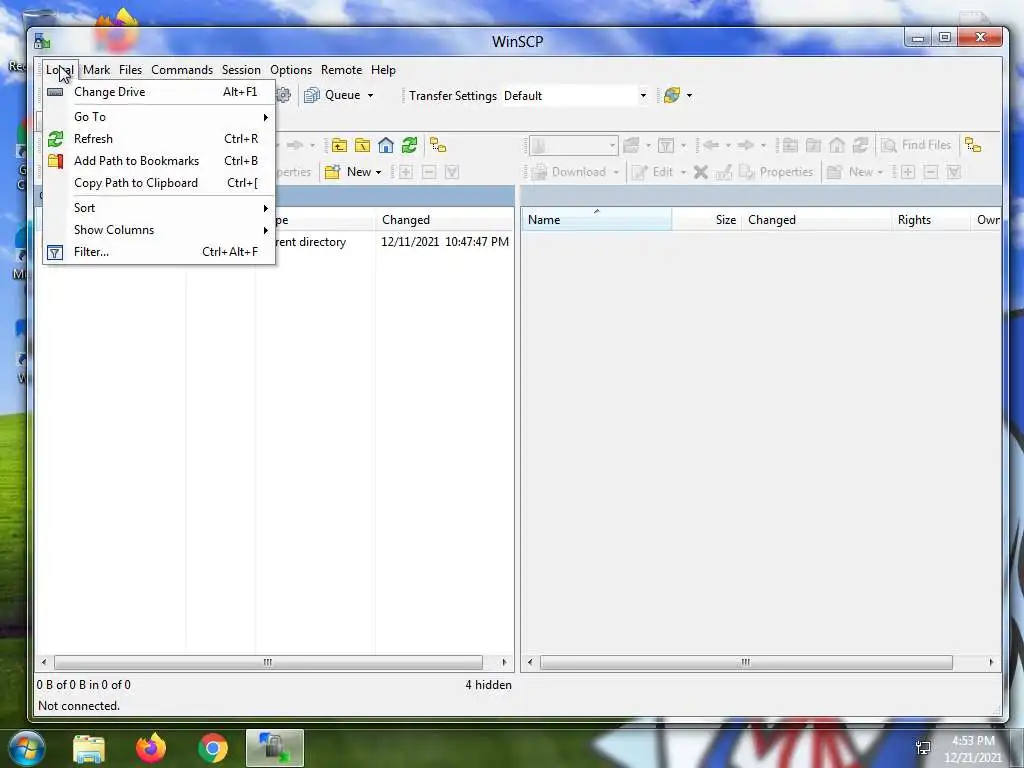Click the remote open directory icon
This screenshot has height=768, width=1024.
[x=631, y=146]
